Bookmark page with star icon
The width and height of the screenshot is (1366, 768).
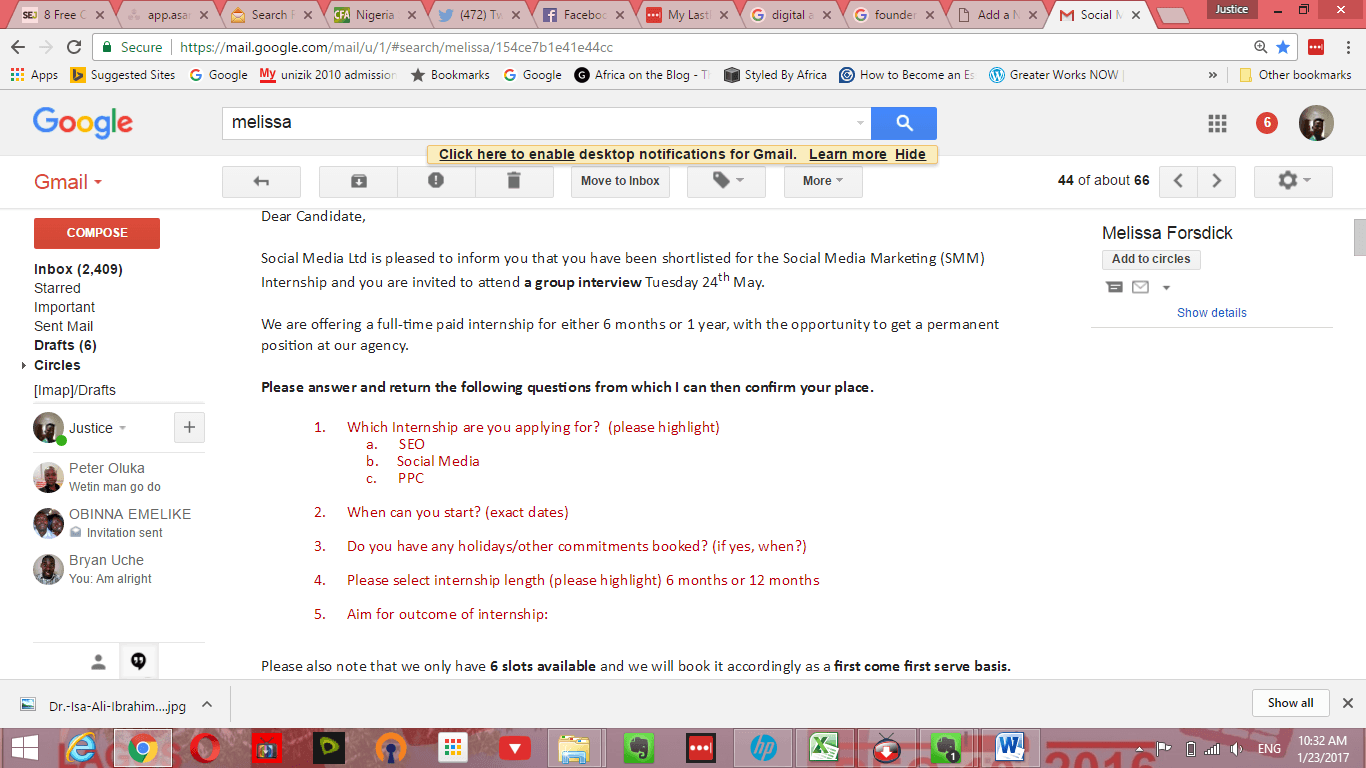pyautogui.click(x=1283, y=47)
